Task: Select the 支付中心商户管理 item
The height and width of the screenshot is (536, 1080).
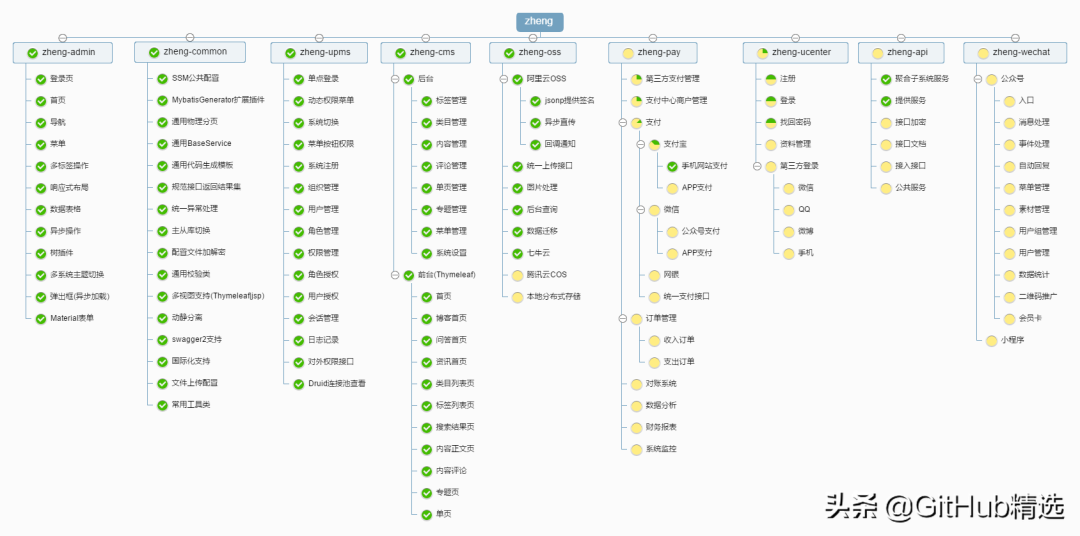Action: pyautogui.click(x=669, y=101)
